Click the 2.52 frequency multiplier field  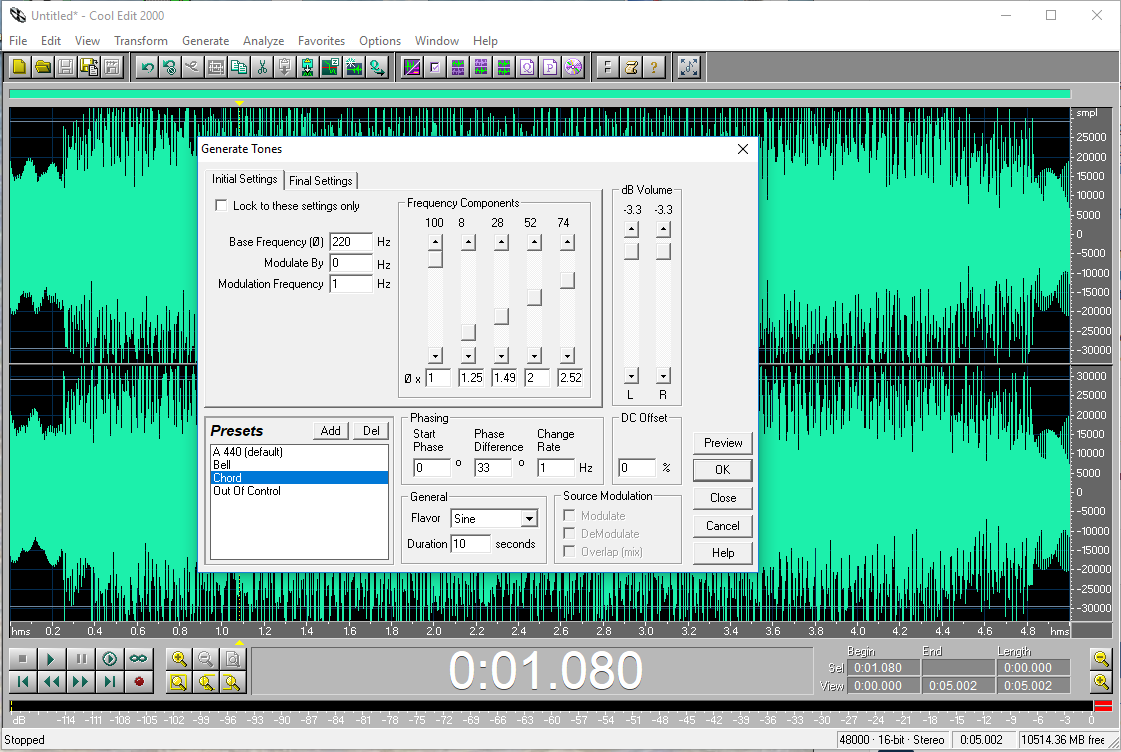[x=571, y=377]
